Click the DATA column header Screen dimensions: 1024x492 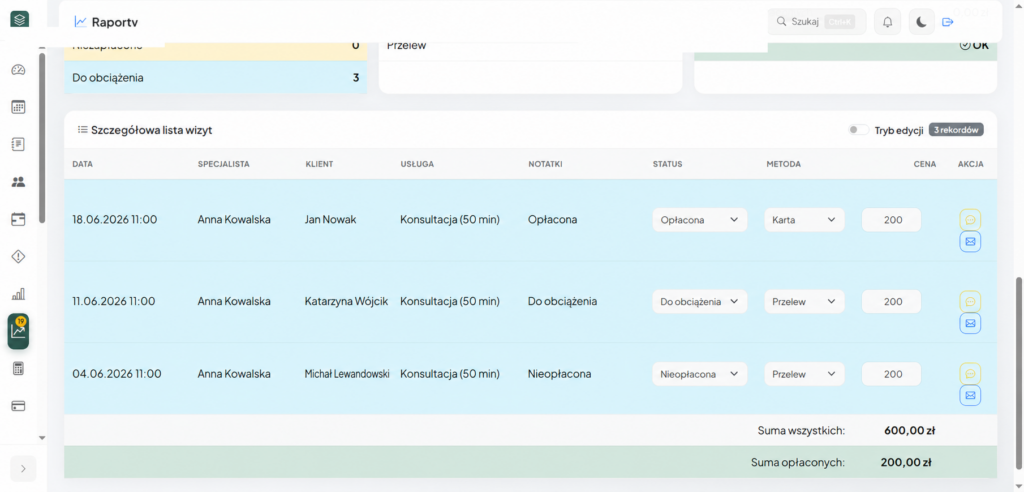click(82, 164)
